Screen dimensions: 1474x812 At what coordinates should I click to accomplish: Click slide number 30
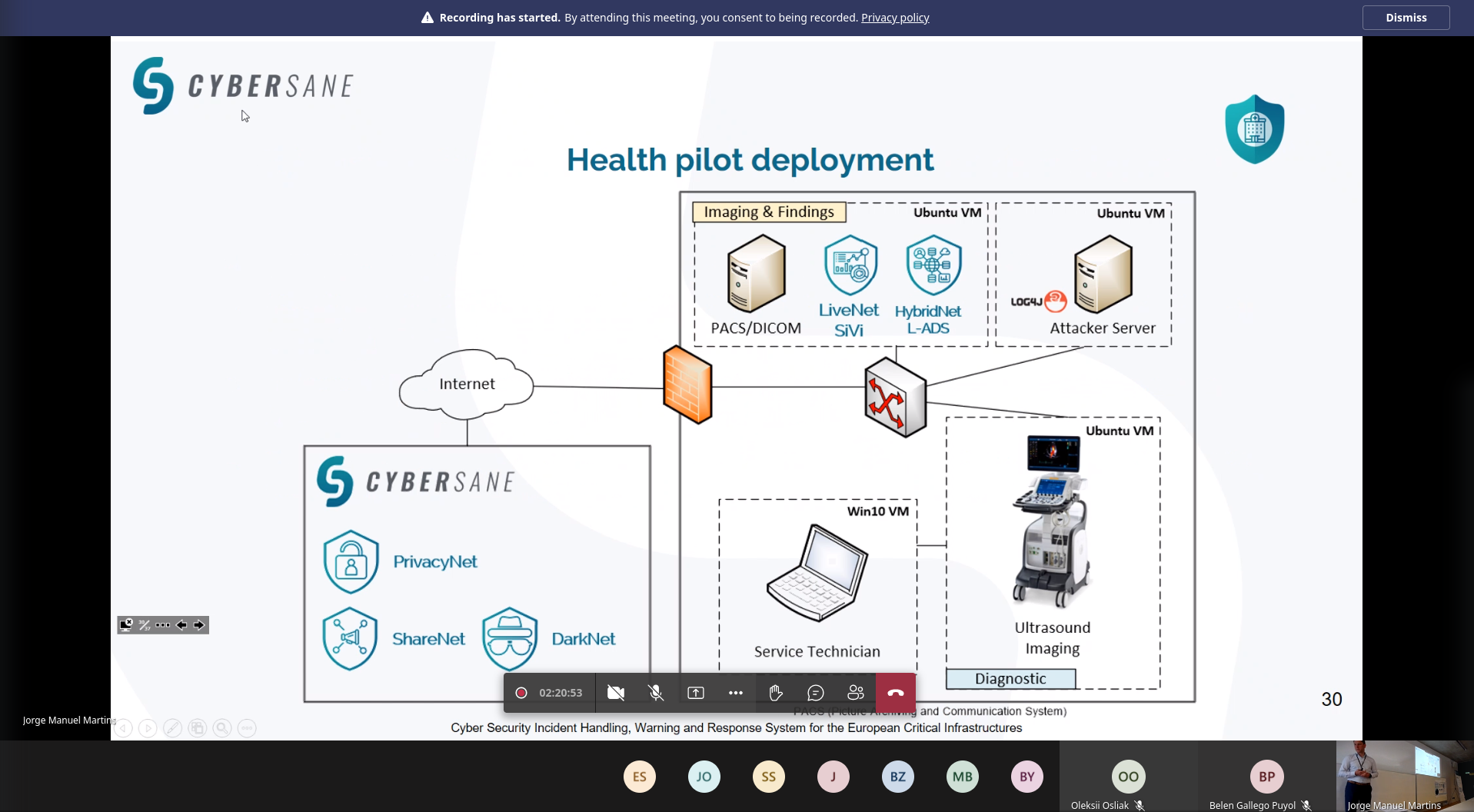click(1332, 699)
